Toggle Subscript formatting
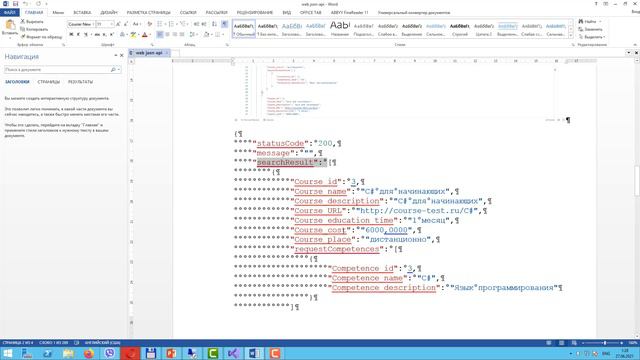This screenshot has height=360, width=640. pos(104,35)
